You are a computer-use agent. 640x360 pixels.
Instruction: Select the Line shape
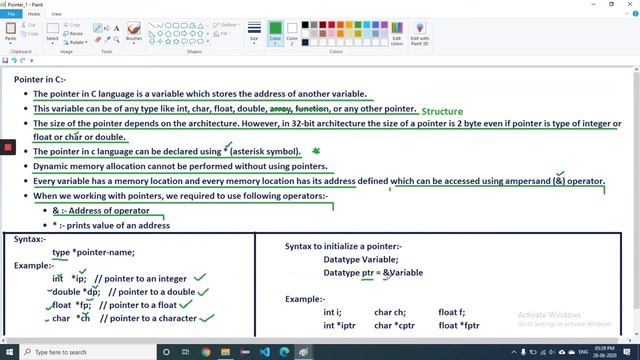click(152, 25)
